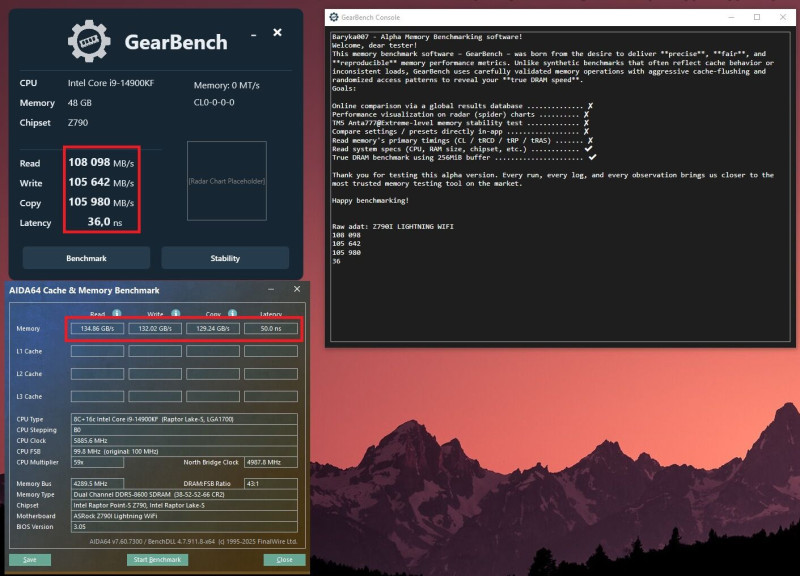Click the AIDA64 version footer text
Screen dimensions: 800x576
pos(193,541)
